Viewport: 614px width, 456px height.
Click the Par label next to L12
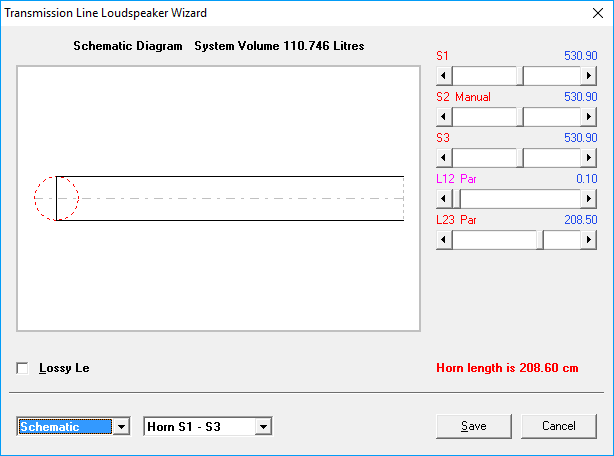tap(468, 179)
